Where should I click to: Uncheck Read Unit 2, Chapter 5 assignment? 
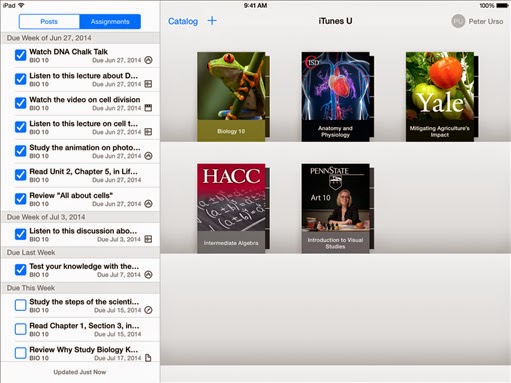coord(20,175)
